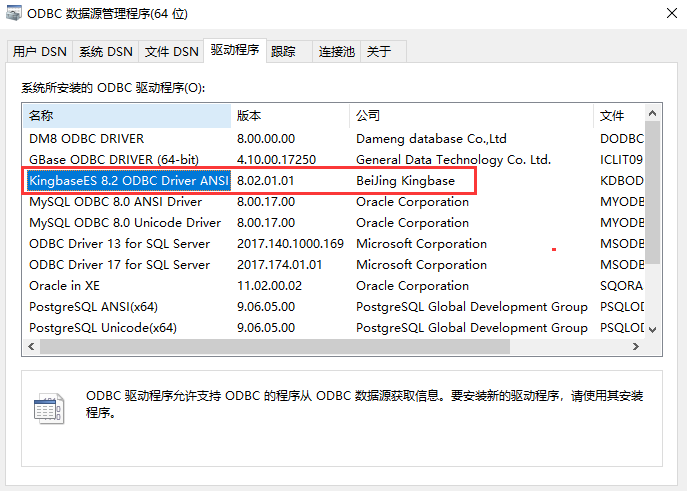Sort drivers by 公司 column header
This screenshot has width=687, height=491.
point(471,116)
